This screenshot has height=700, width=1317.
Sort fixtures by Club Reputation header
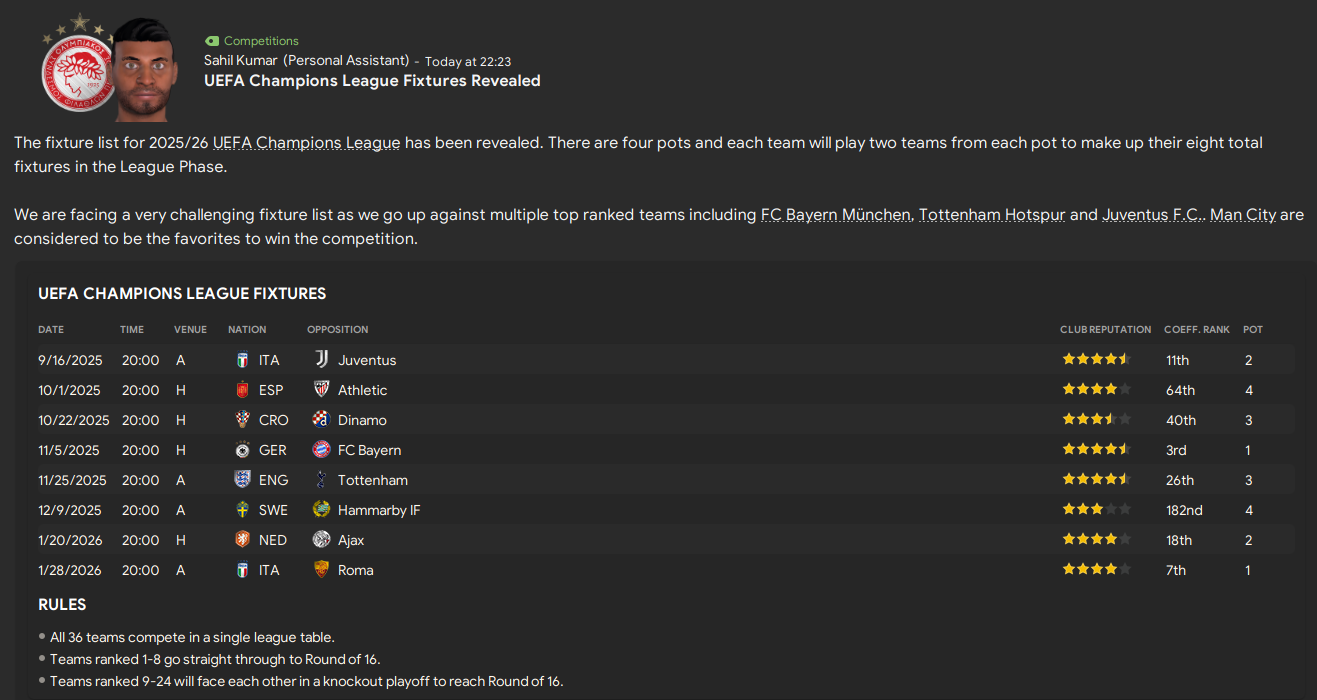pyautogui.click(x=1105, y=330)
